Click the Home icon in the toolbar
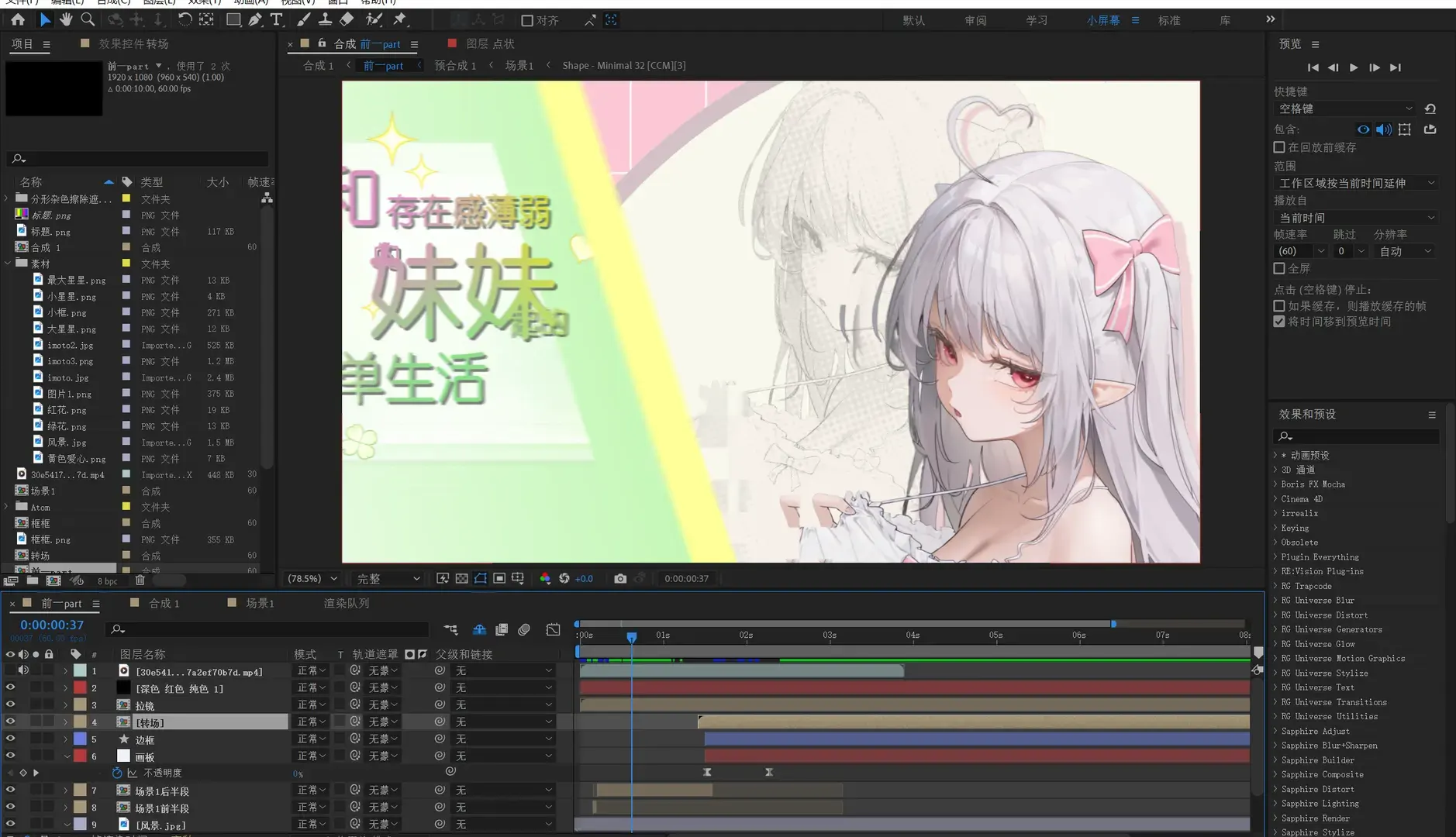The width and height of the screenshot is (1456, 837). [x=17, y=19]
